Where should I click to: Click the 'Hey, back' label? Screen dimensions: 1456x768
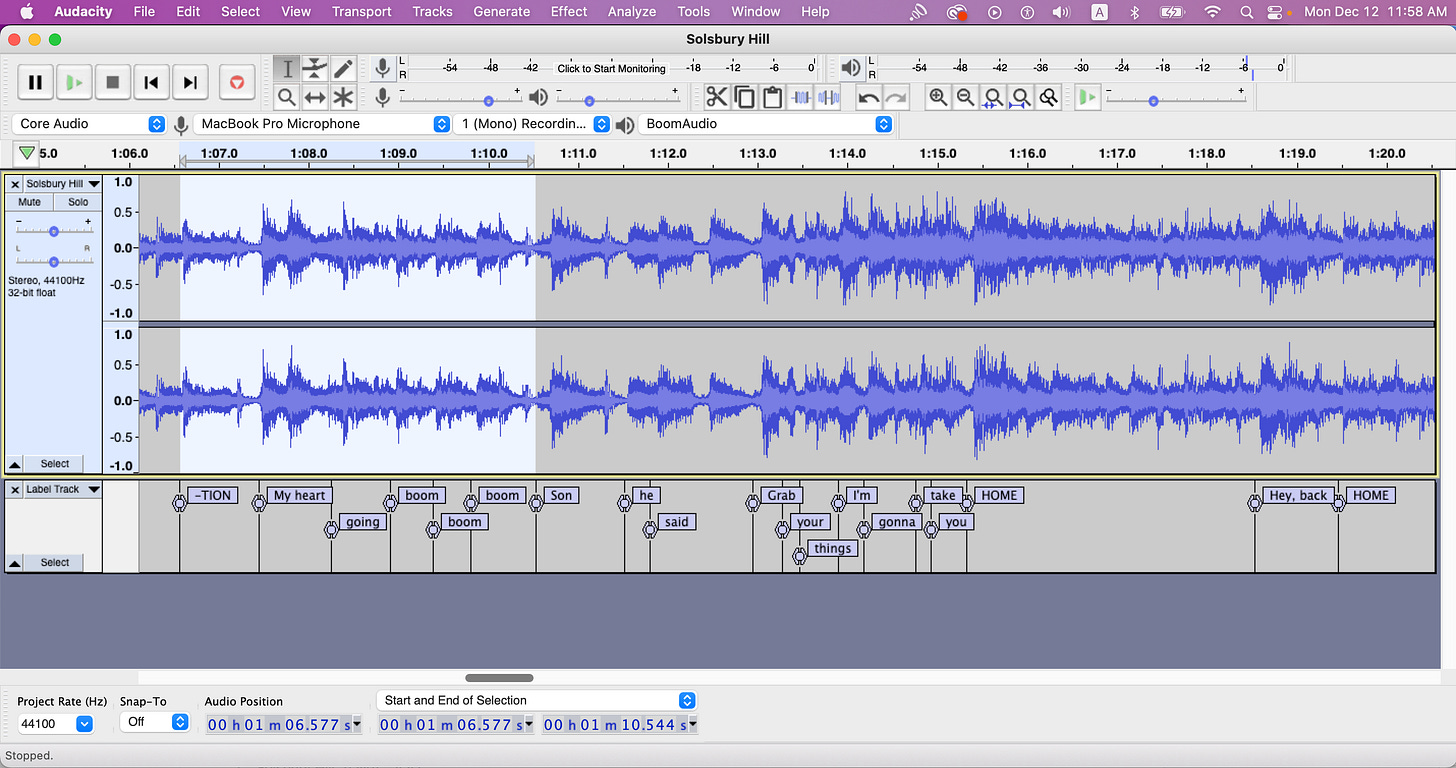(1298, 495)
